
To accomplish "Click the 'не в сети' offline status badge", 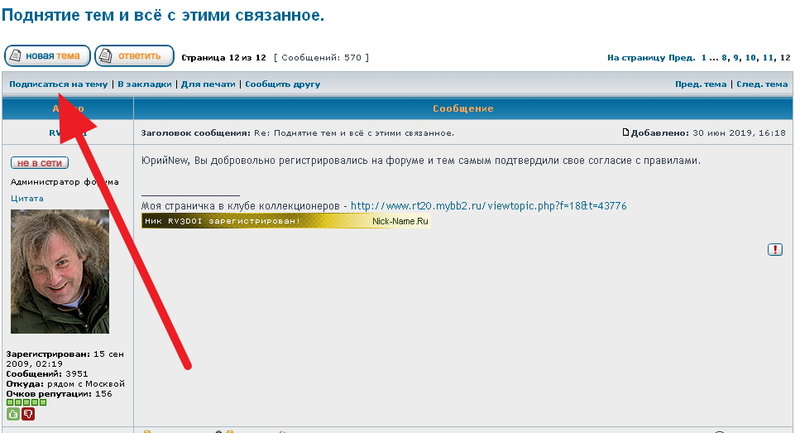I will coord(39,163).
